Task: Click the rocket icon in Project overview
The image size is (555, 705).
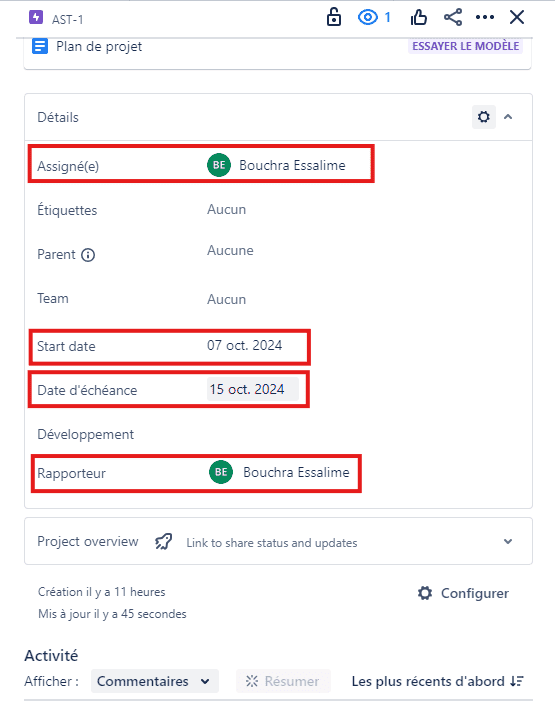Action: (x=163, y=542)
